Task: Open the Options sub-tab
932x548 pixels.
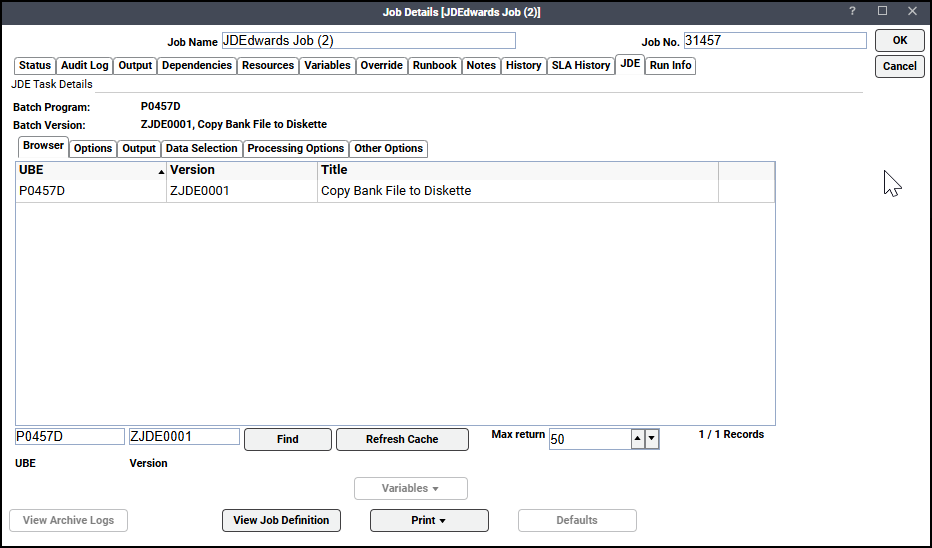Action: [93, 149]
